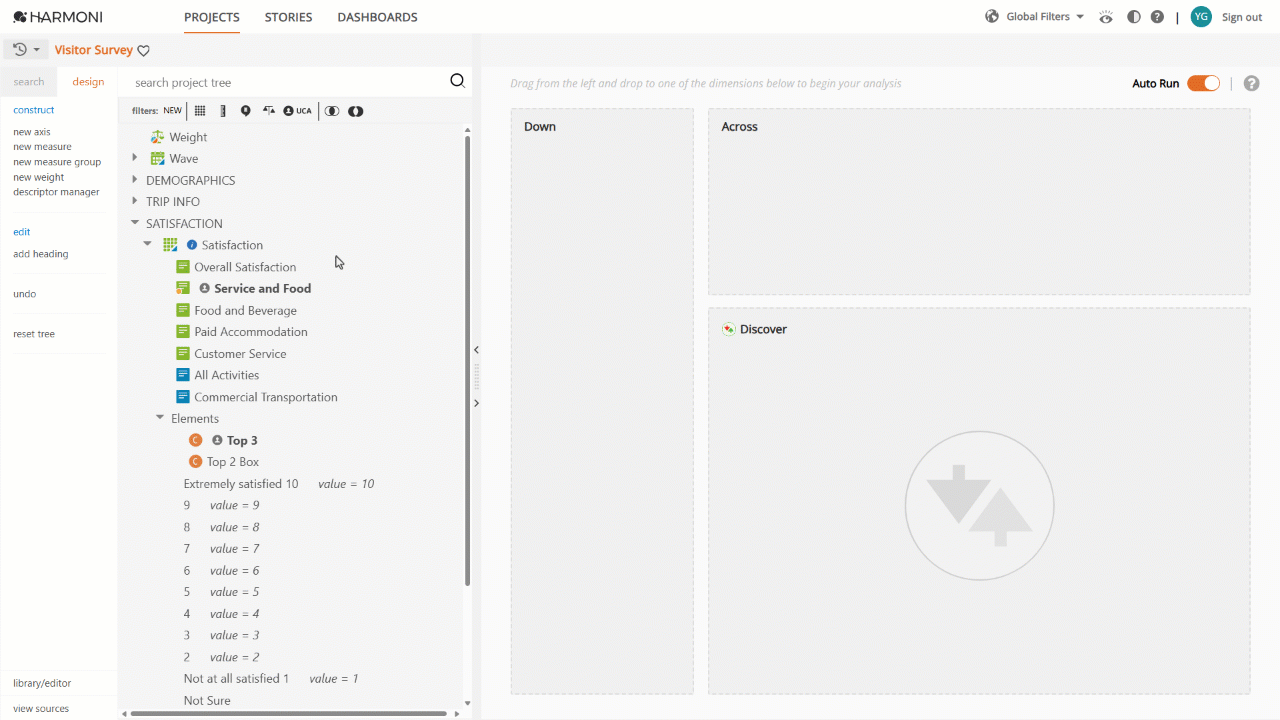
Task: Click the UCA user filter icon
Action: click(297, 111)
